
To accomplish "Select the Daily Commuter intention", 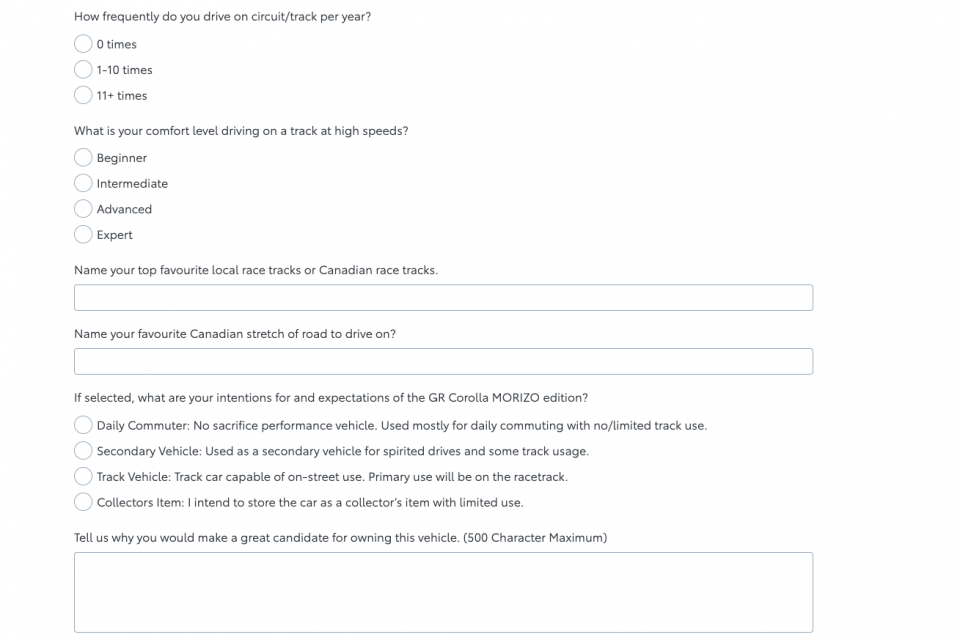I will (x=83, y=426).
